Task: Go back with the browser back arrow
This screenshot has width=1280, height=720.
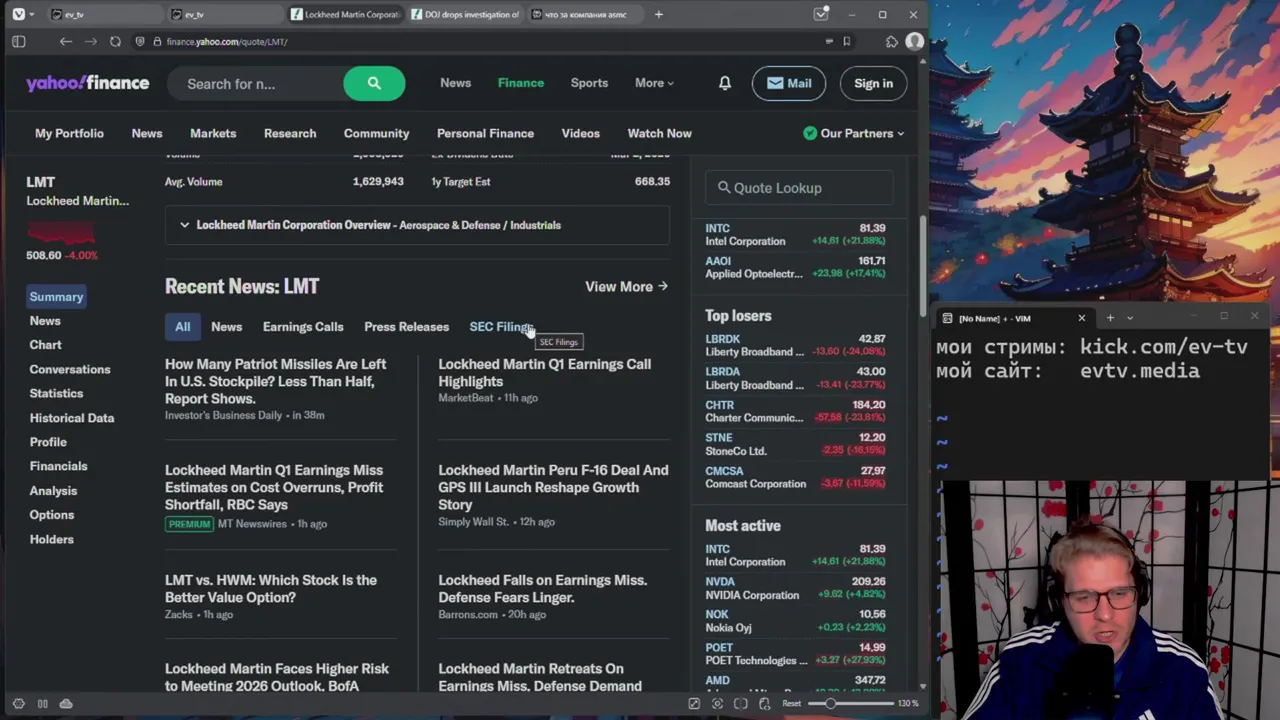Action: 65,41
